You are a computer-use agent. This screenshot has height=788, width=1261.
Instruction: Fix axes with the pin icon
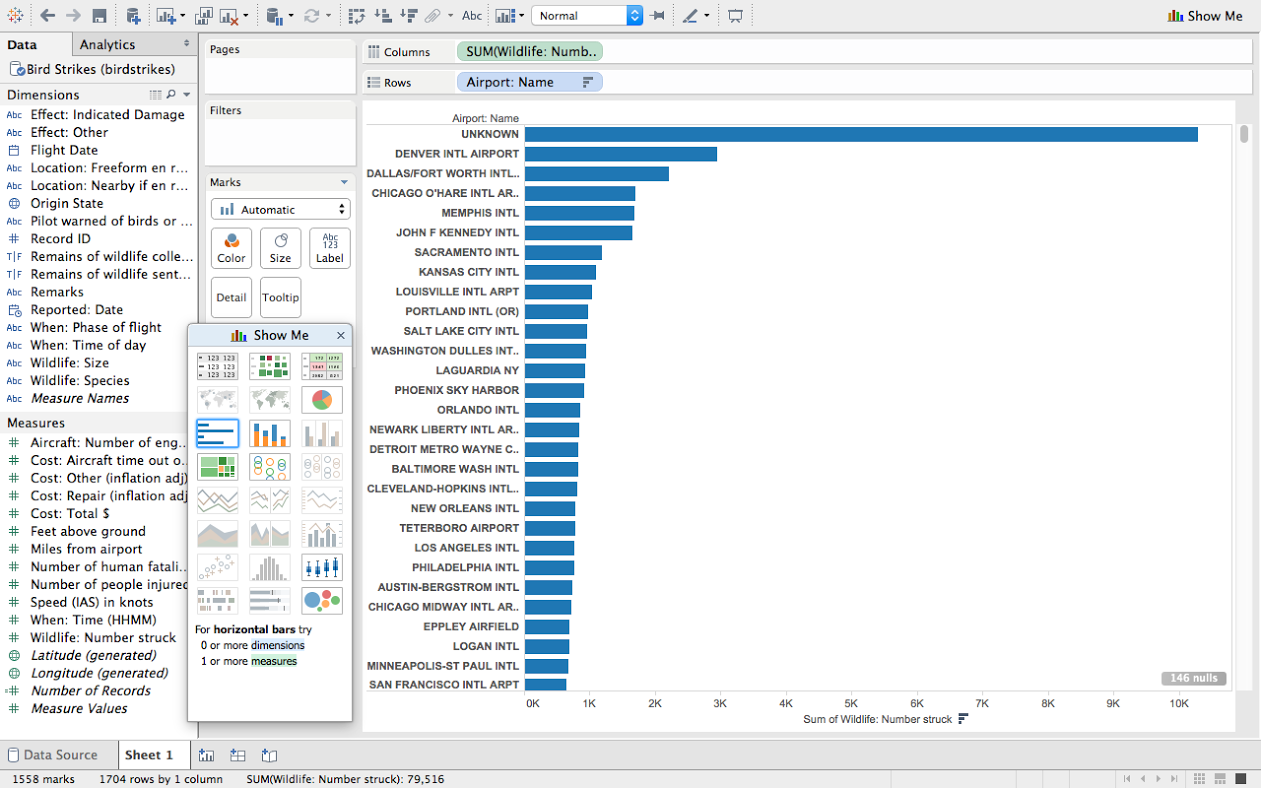click(x=657, y=16)
